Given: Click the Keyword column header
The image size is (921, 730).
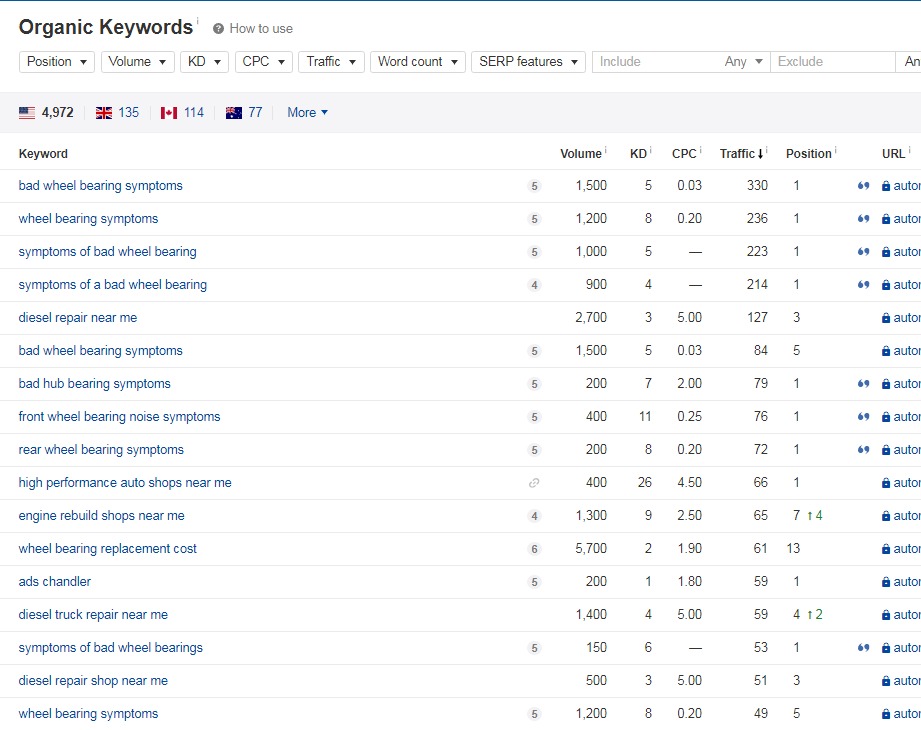Looking at the screenshot, I should (43, 154).
